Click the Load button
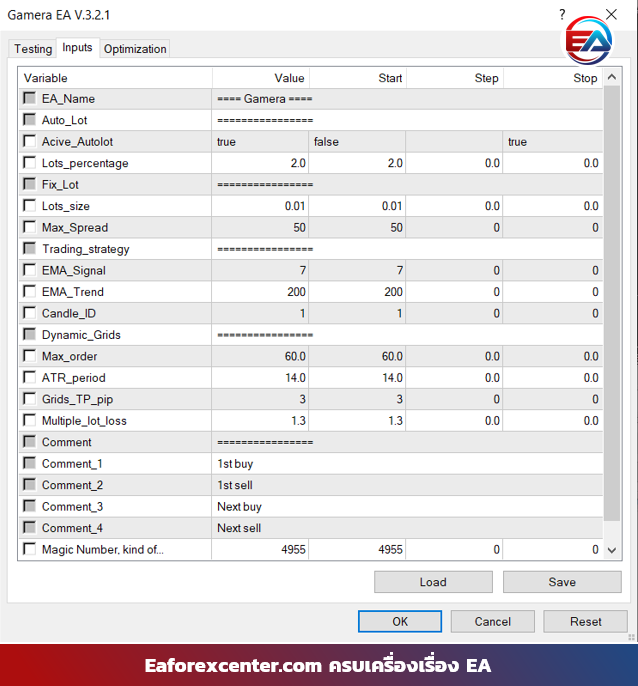The height and width of the screenshot is (686, 638). 433,582
